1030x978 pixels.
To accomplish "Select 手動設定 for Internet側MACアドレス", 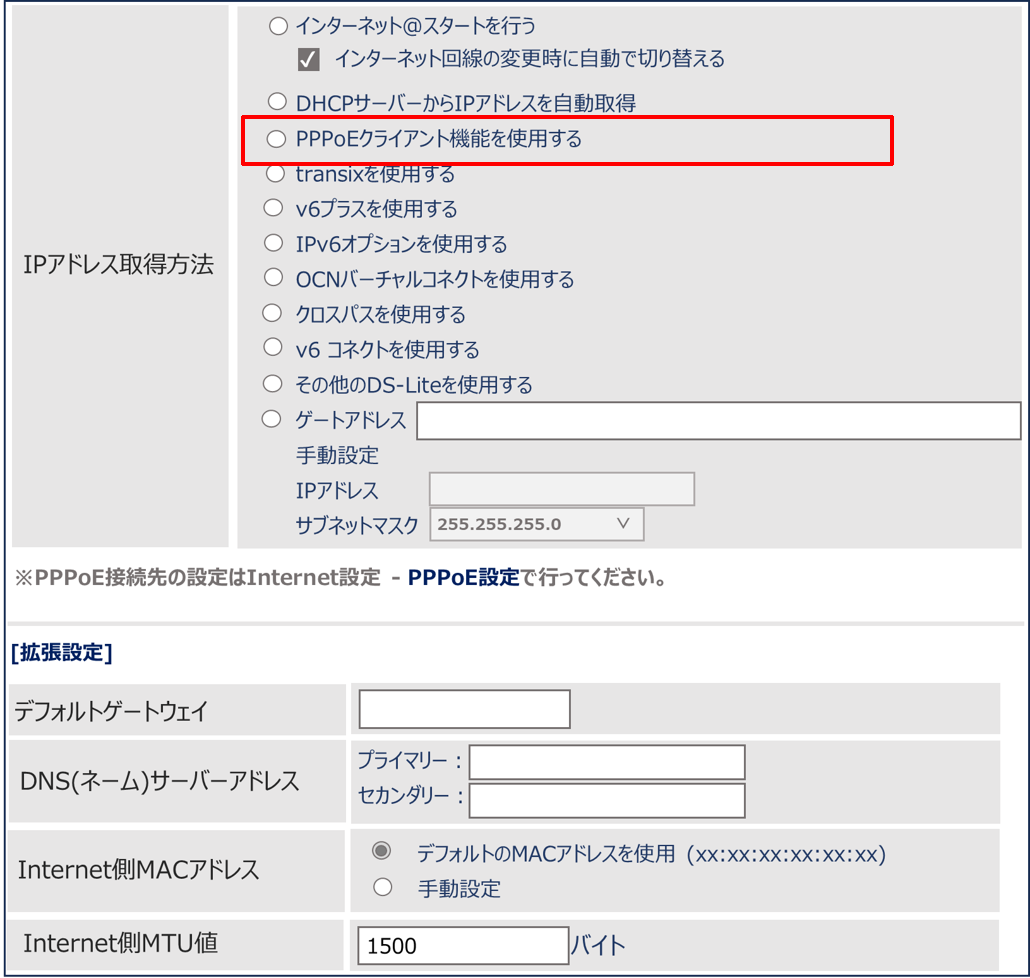I will click(381, 888).
